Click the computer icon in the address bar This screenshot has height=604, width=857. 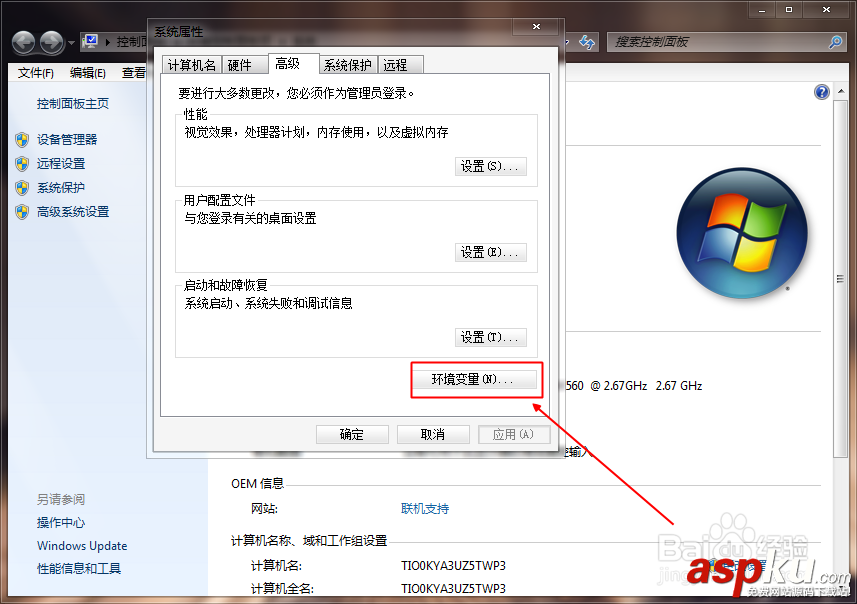91,42
